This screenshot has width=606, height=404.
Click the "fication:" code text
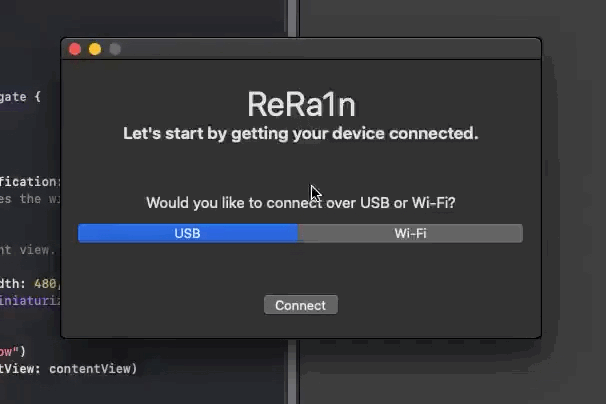click(30, 181)
